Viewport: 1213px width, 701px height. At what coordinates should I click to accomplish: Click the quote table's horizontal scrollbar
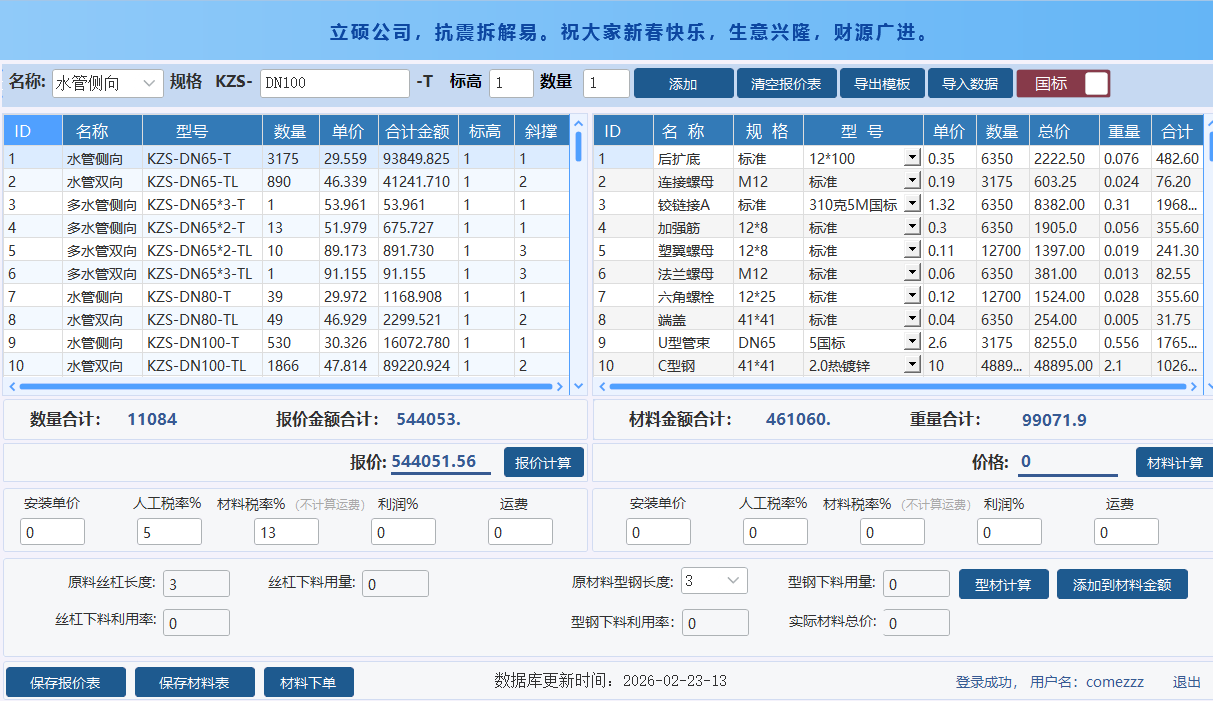[287, 386]
